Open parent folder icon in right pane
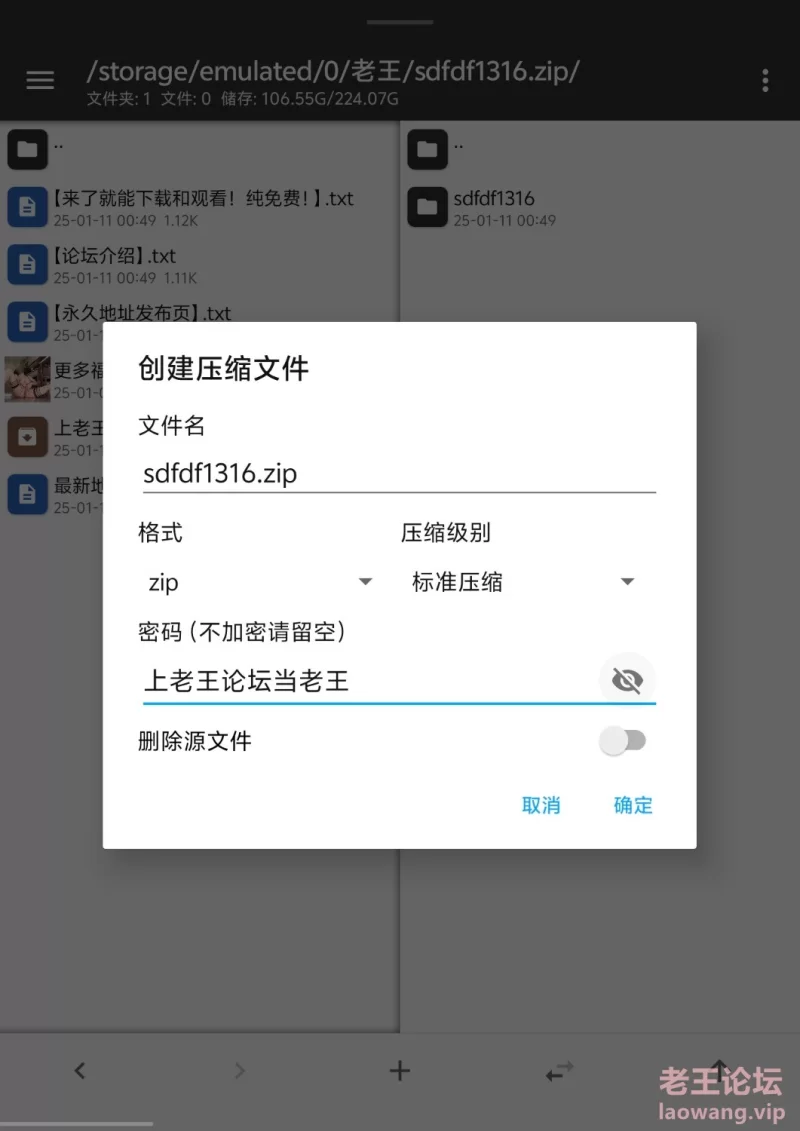This screenshot has height=1131, width=800. pos(427,149)
